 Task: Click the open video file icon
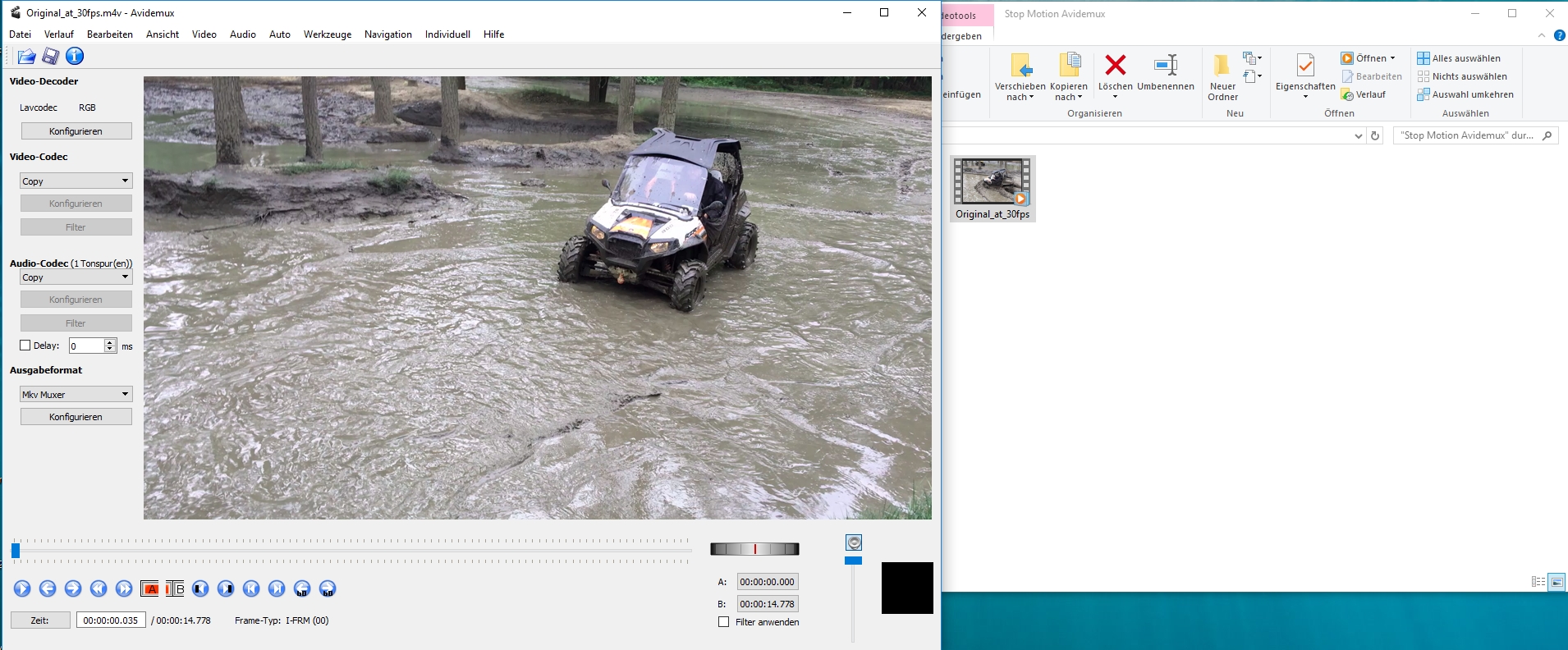(26, 56)
